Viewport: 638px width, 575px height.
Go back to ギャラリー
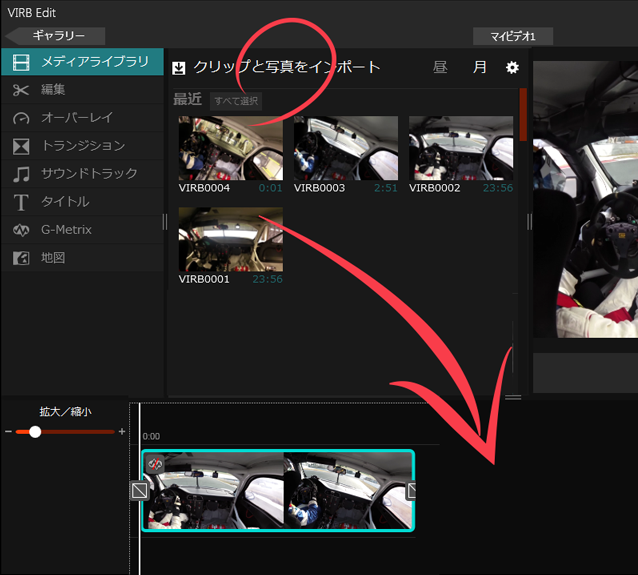pos(55,36)
